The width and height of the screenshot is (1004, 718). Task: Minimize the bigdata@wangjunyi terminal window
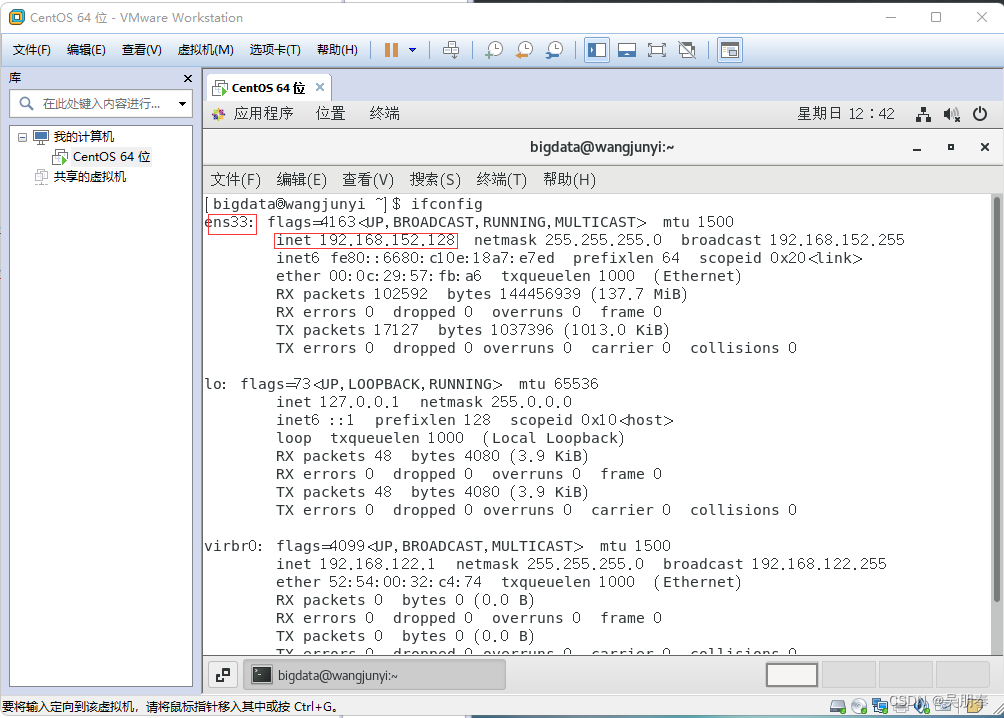(917, 147)
